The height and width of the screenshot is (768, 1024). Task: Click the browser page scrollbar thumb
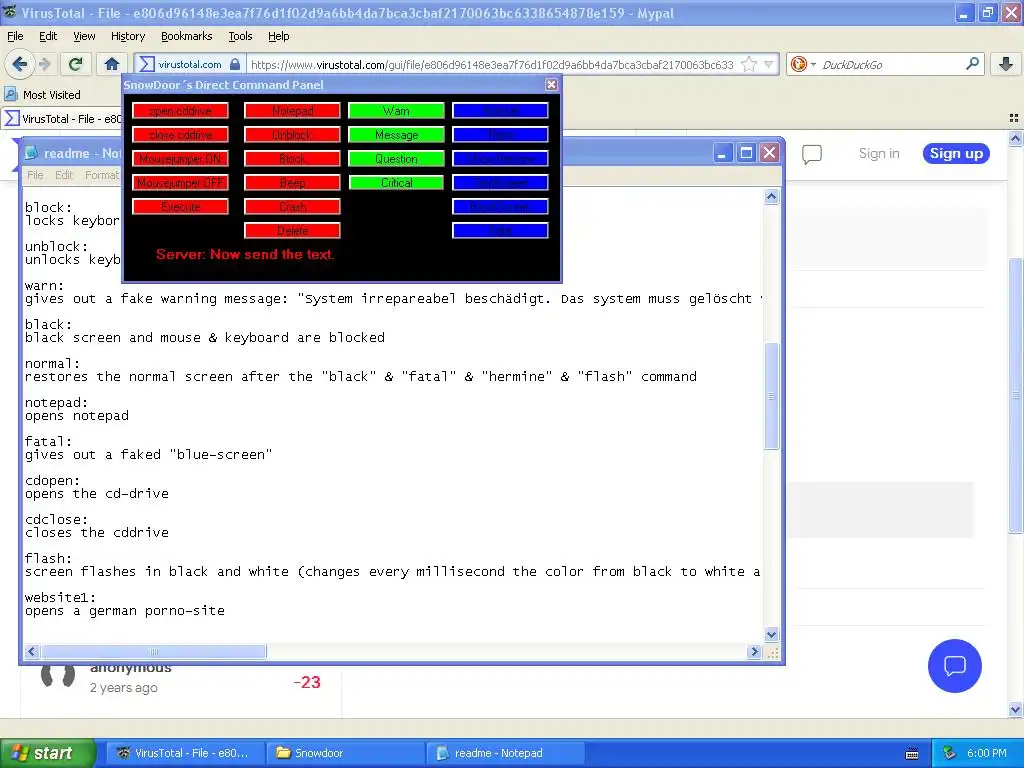click(x=1015, y=396)
